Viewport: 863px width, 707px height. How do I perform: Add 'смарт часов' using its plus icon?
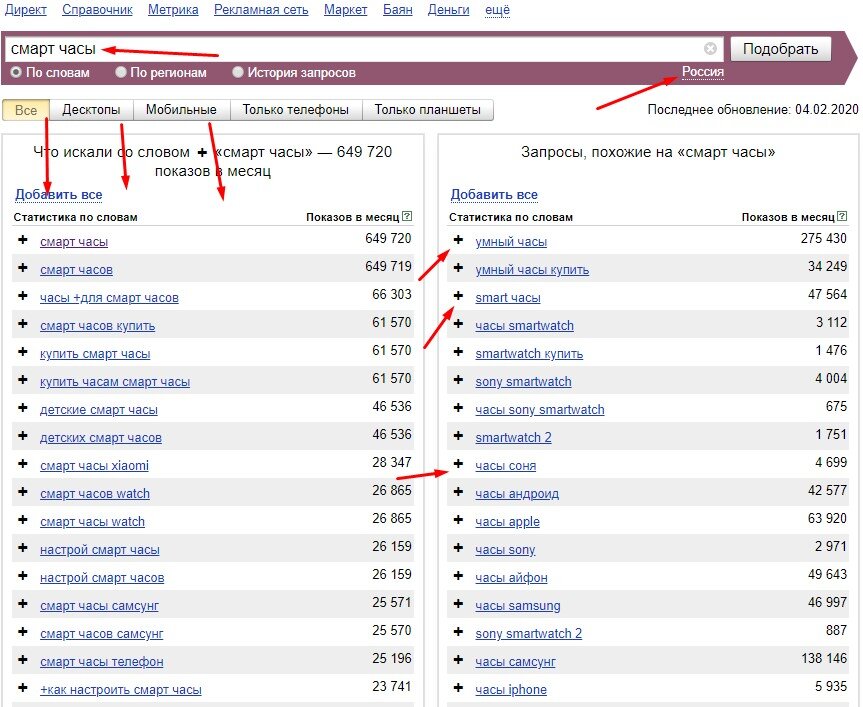[23, 268]
